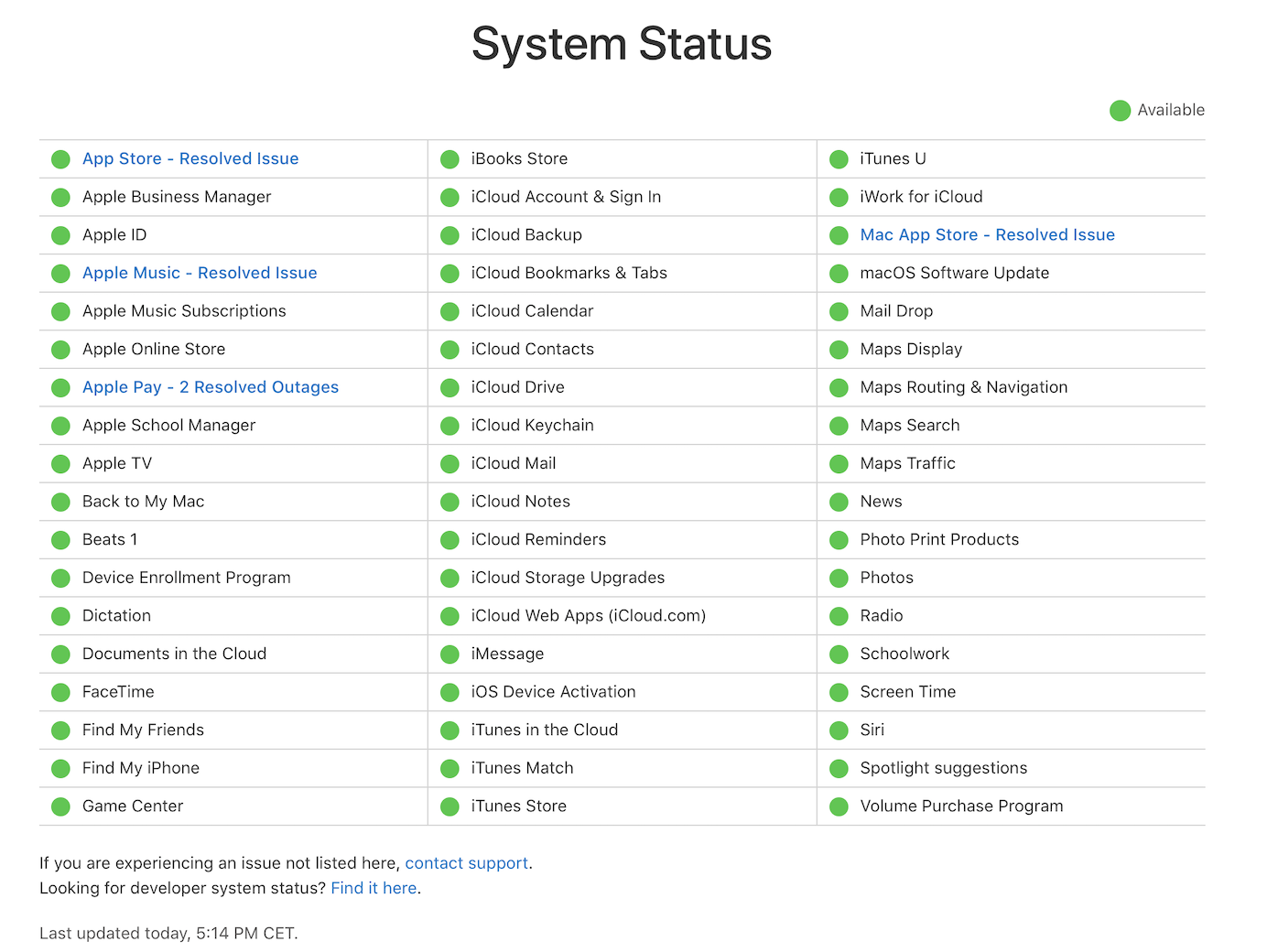Click the green status dot next to Siri
Viewport: 1278px width, 952px height.
(x=839, y=730)
